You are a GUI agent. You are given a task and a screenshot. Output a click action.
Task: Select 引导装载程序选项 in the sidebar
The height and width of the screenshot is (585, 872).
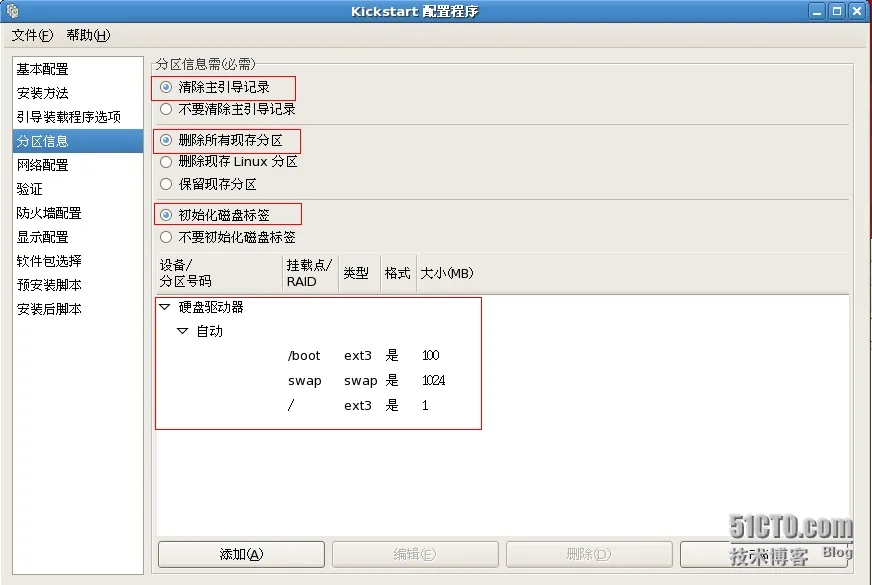click(78, 117)
